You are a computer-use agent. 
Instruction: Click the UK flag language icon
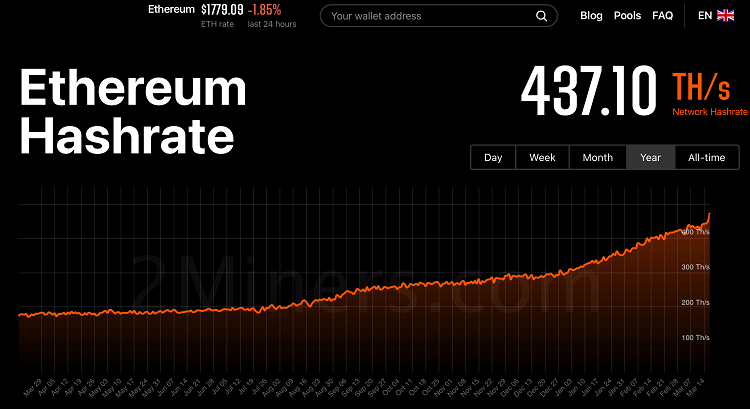click(x=725, y=16)
